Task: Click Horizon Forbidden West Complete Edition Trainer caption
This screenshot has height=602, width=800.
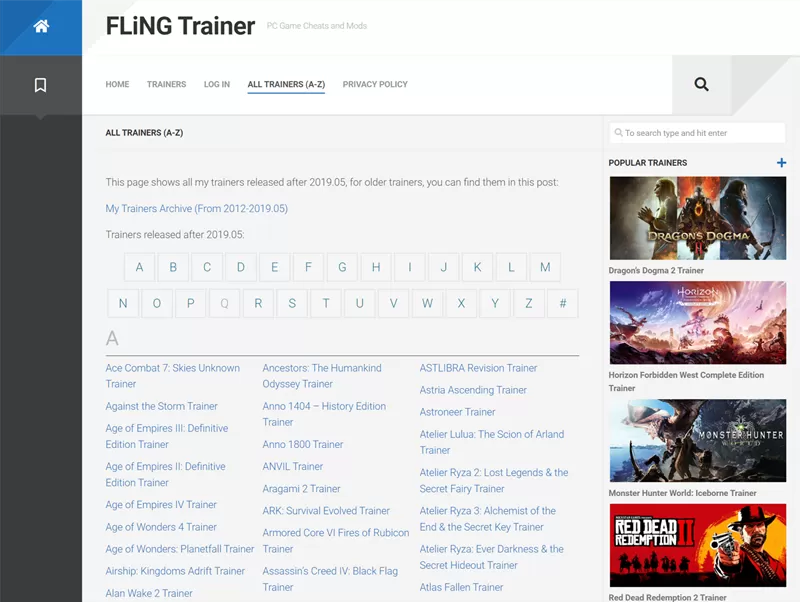Action: [x=686, y=382]
